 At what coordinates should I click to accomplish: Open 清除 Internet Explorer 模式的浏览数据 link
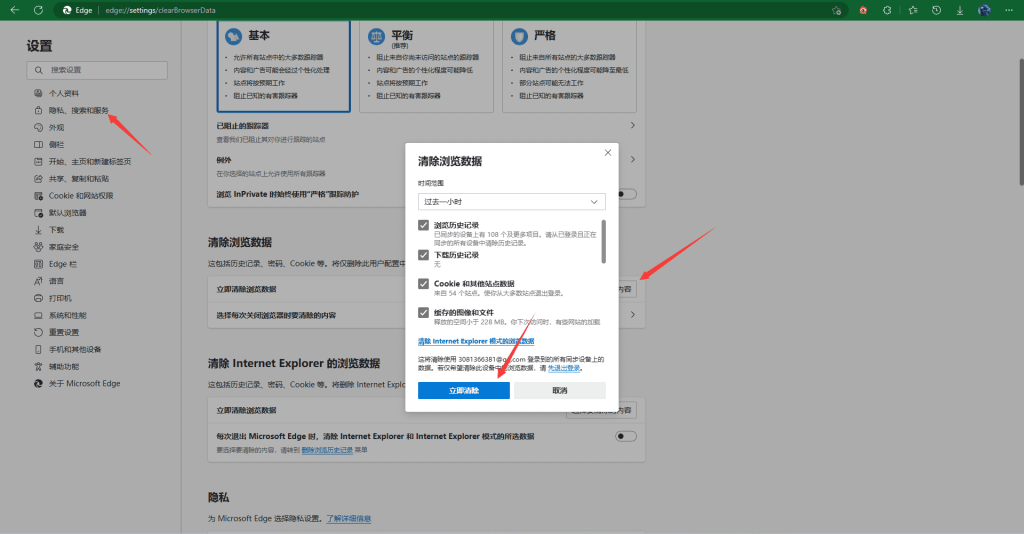[x=476, y=341]
